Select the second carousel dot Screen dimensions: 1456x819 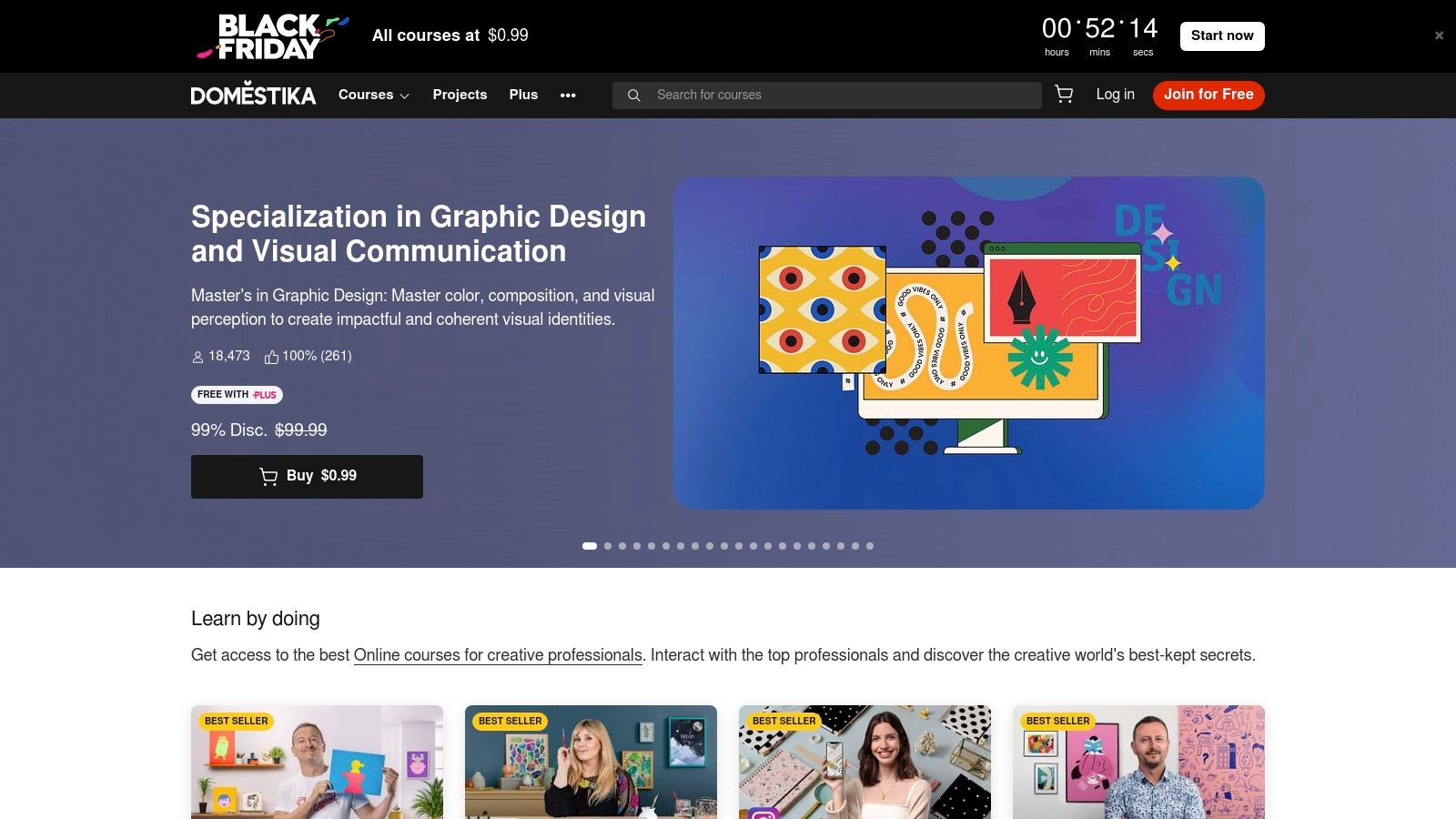click(x=608, y=546)
